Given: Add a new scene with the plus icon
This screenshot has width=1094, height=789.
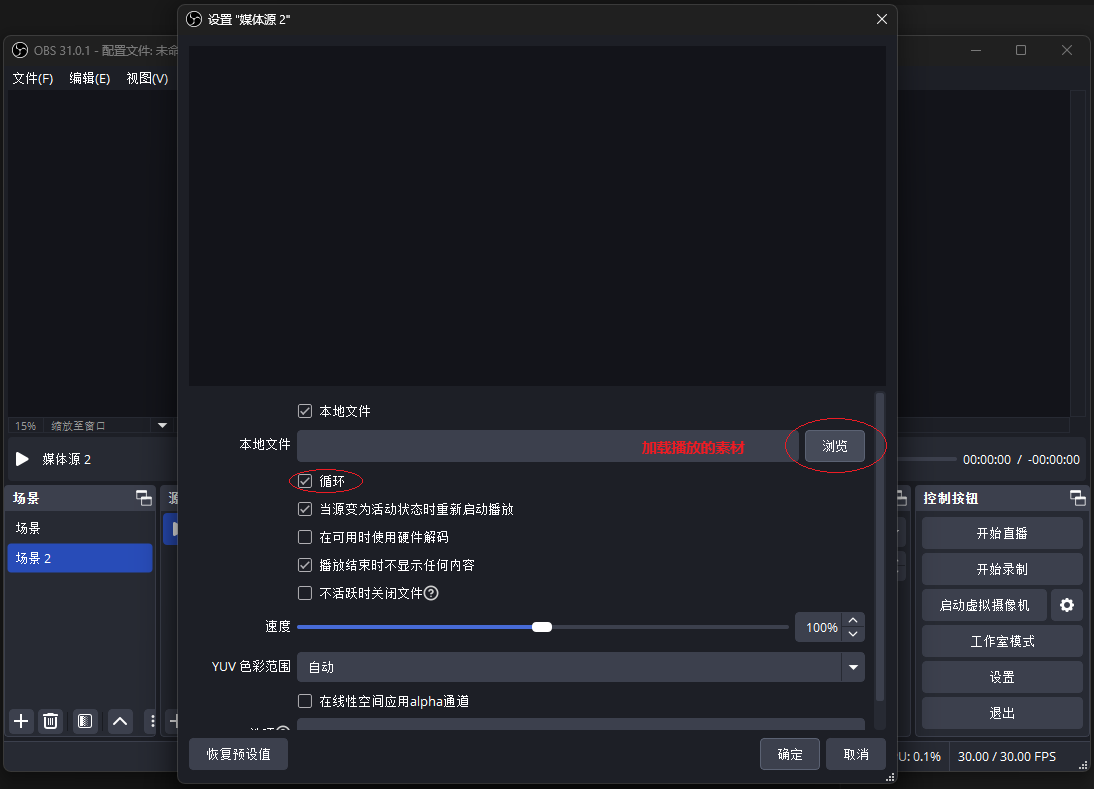Looking at the screenshot, I should [x=20, y=721].
